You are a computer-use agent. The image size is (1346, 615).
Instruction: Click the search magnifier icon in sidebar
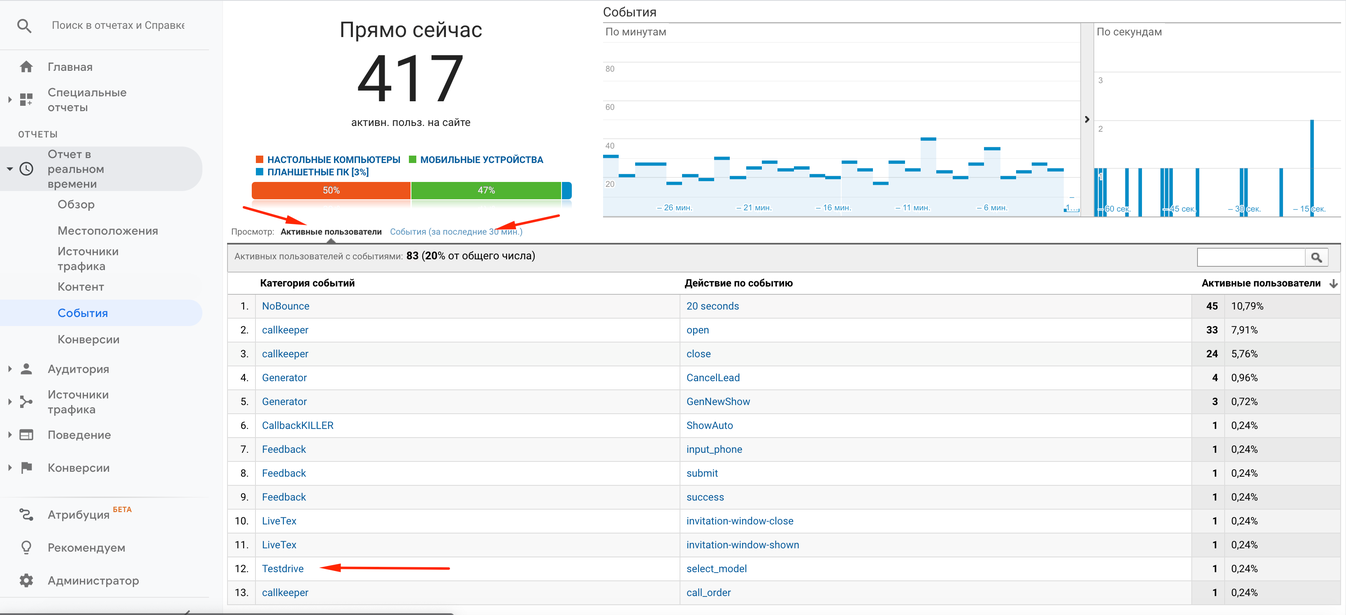pos(25,26)
